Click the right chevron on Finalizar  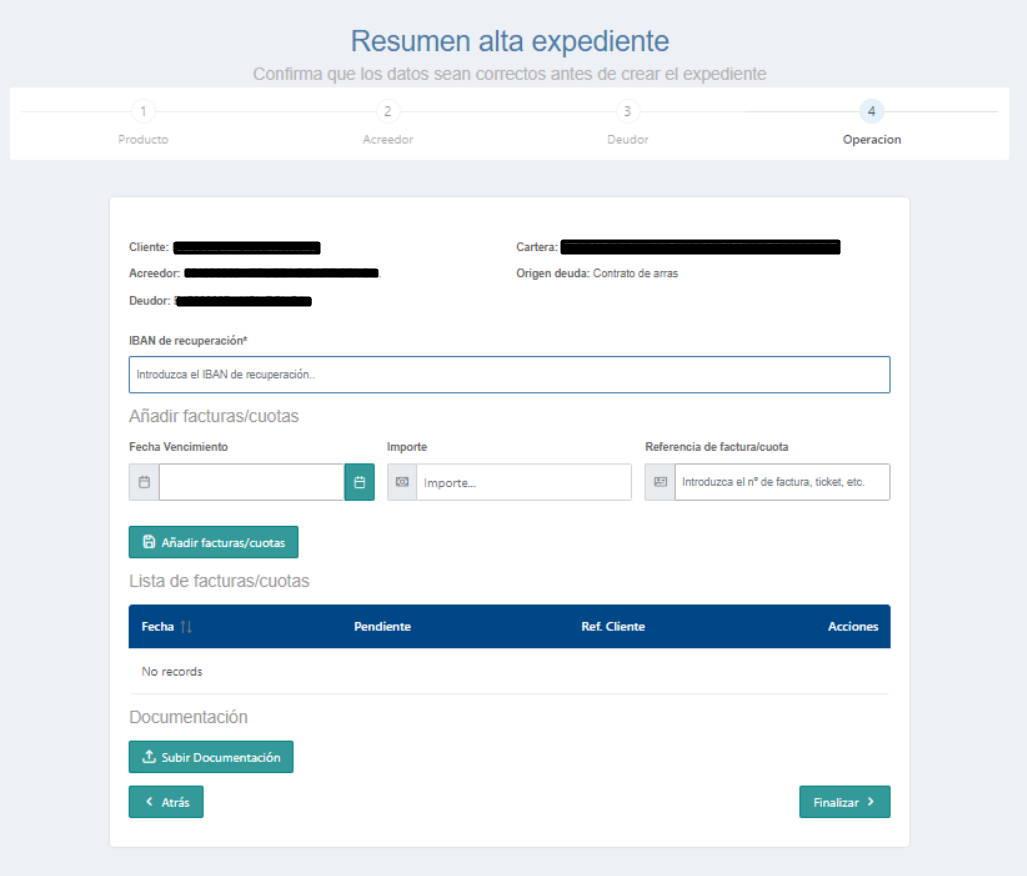click(870, 802)
